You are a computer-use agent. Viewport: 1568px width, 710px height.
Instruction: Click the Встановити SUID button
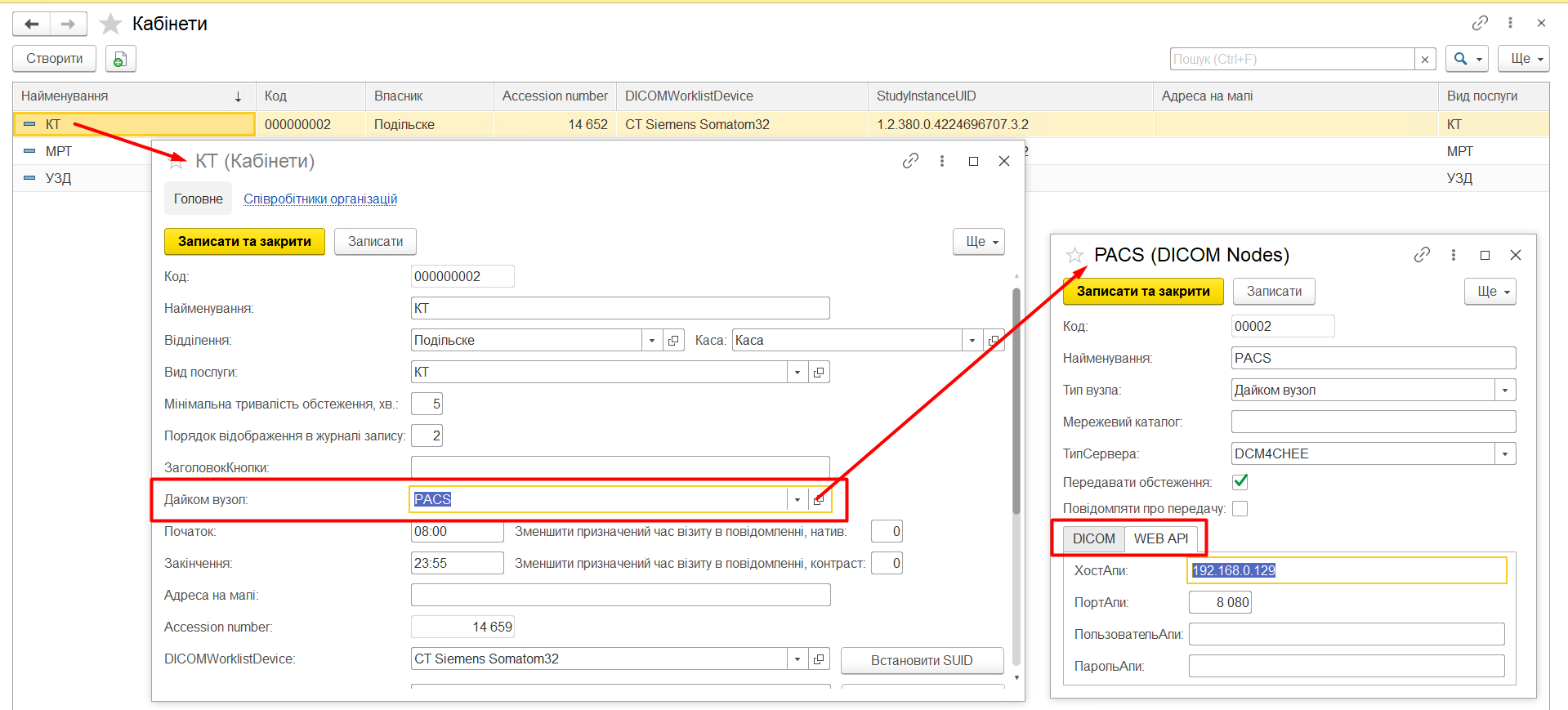921,660
